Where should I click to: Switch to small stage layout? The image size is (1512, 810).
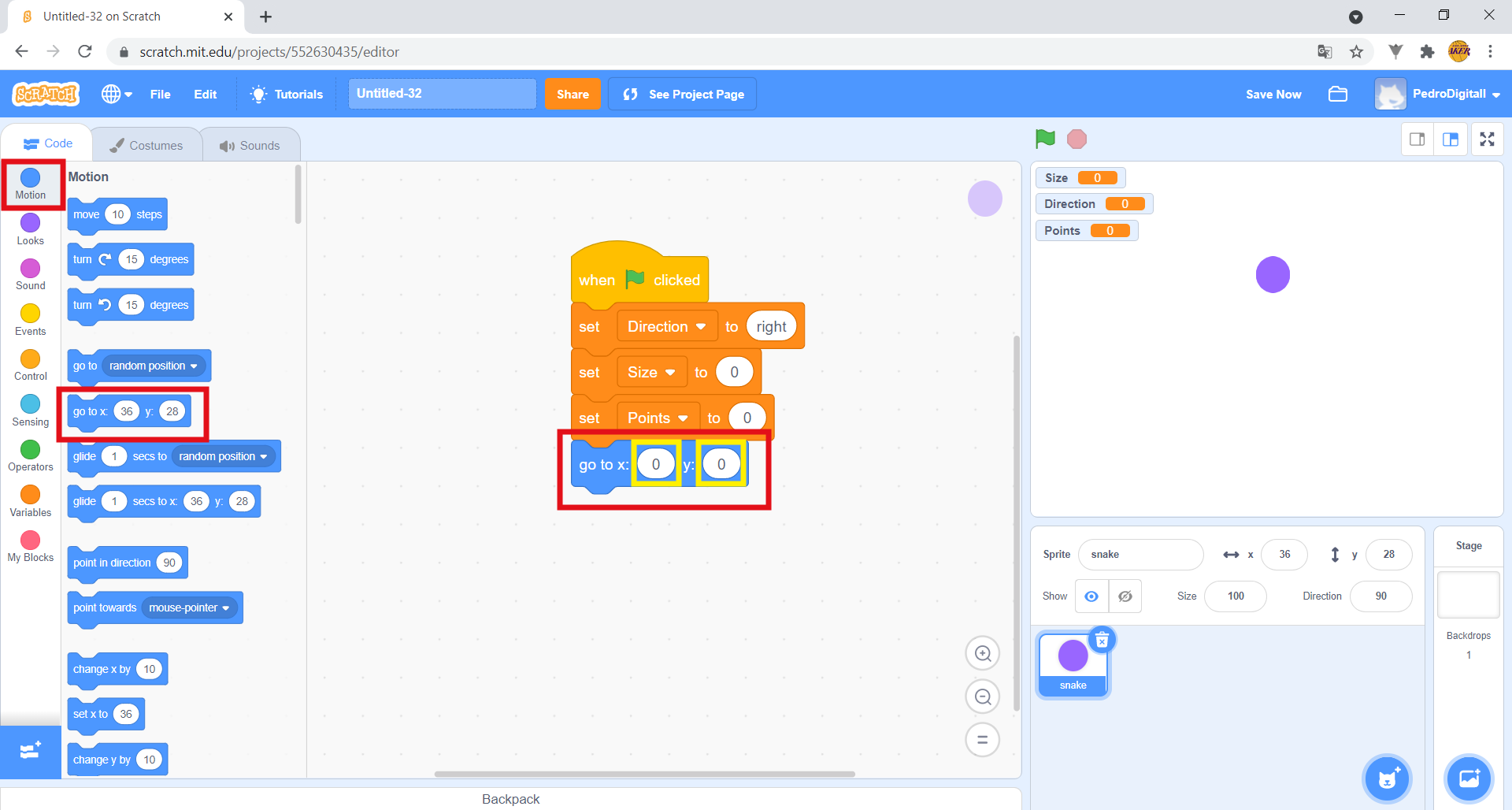pos(1417,139)
